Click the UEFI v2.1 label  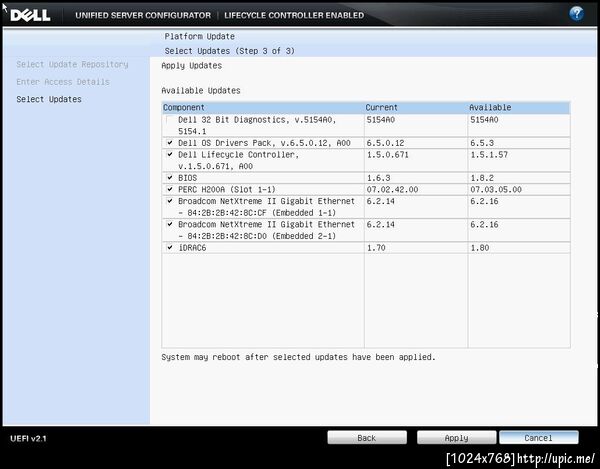[x=28, y=438]
